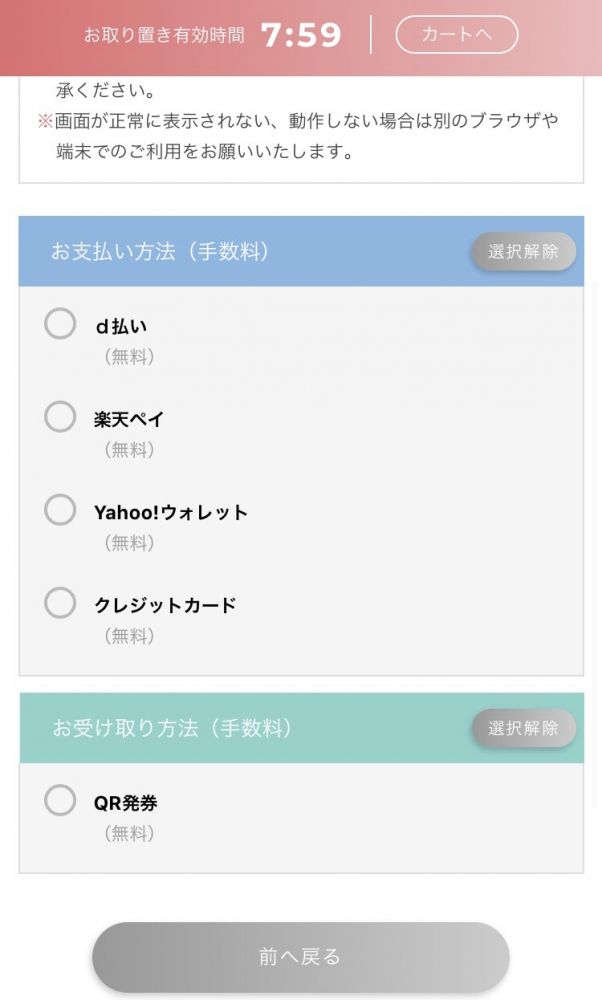Viewport: 602px width, 1000px height.
Task: Go to cart via カートへ button
Action: tap(457, 35)
